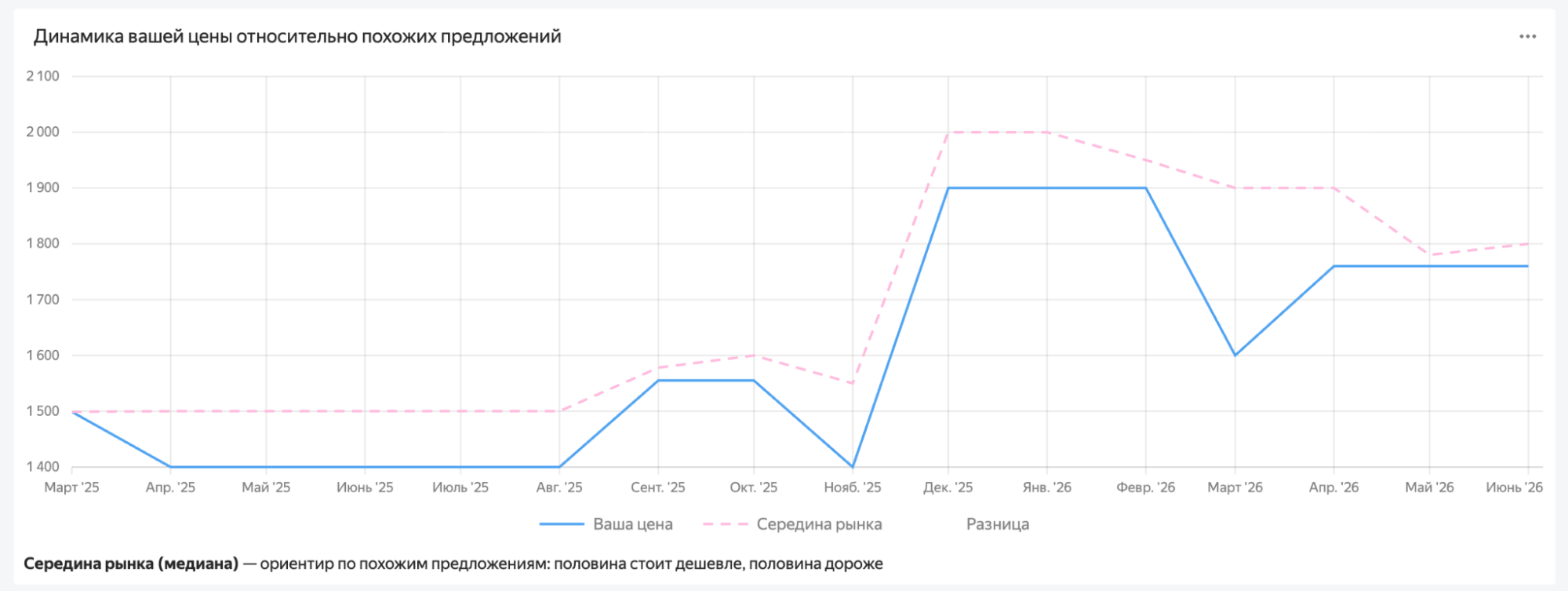Click the 1 400 y-axis label
Viewport: 1568px width, 591px height.
click(42, 467)
